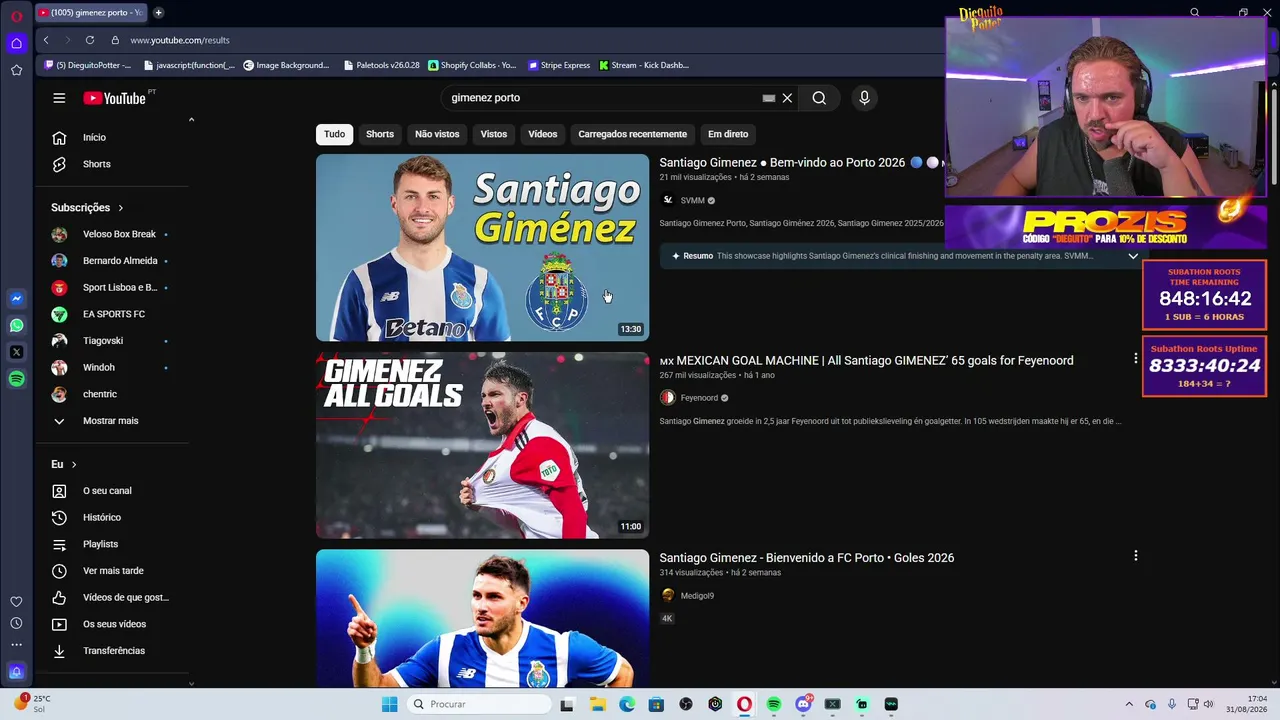1280x720 pixels.
Task: Open WhatsApp in the Opera sidebar
Action: click(x=16, y=325)
